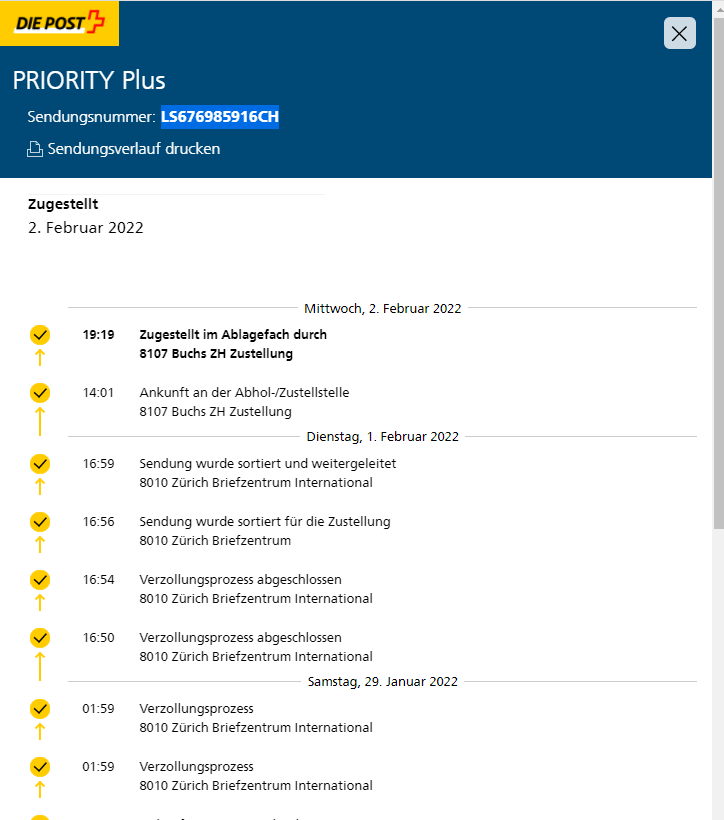Click the up arrow below 14:01 checkmark
This screenshot has height=820, width=724.
pyautogui.click(x=40, y=422)
